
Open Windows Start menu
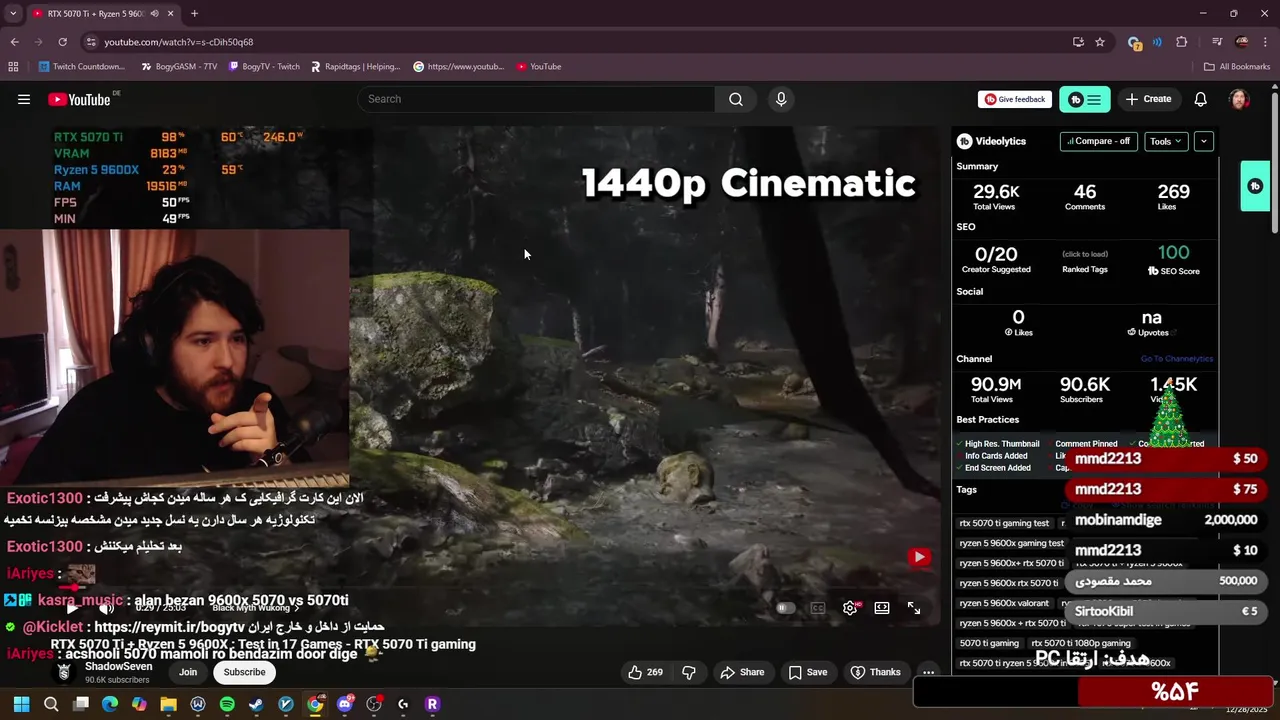click(21, 704)
